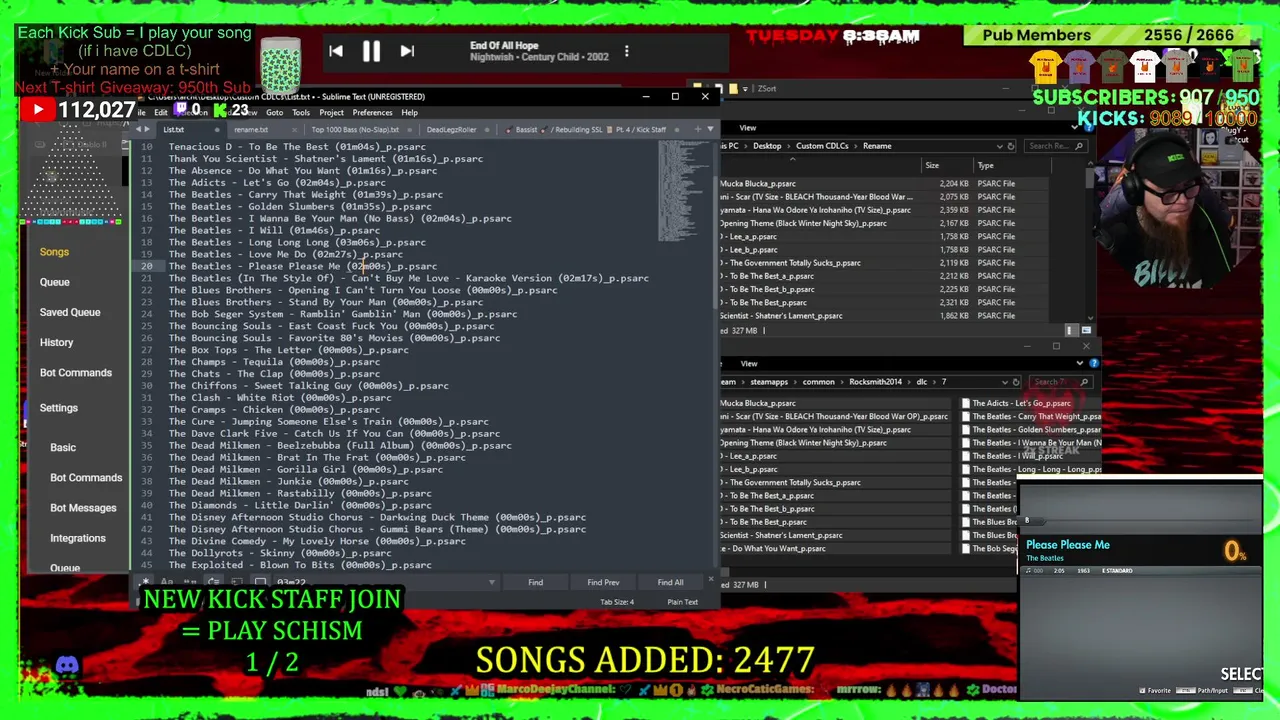Add a new tab in Sublime Text

[x=697, y=130]
